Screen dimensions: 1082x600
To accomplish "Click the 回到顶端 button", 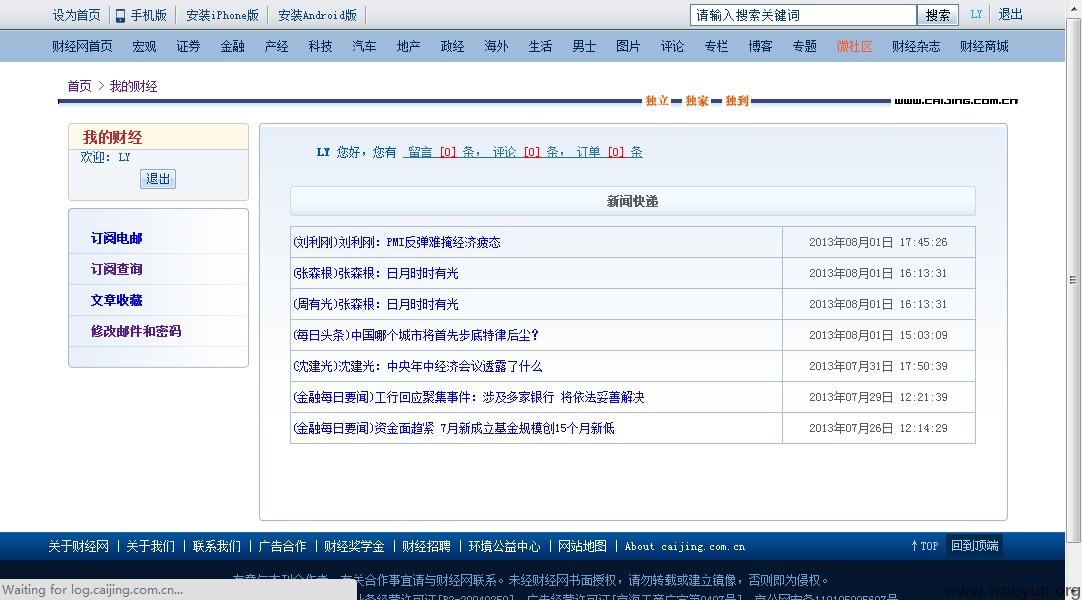I will 974,546.
